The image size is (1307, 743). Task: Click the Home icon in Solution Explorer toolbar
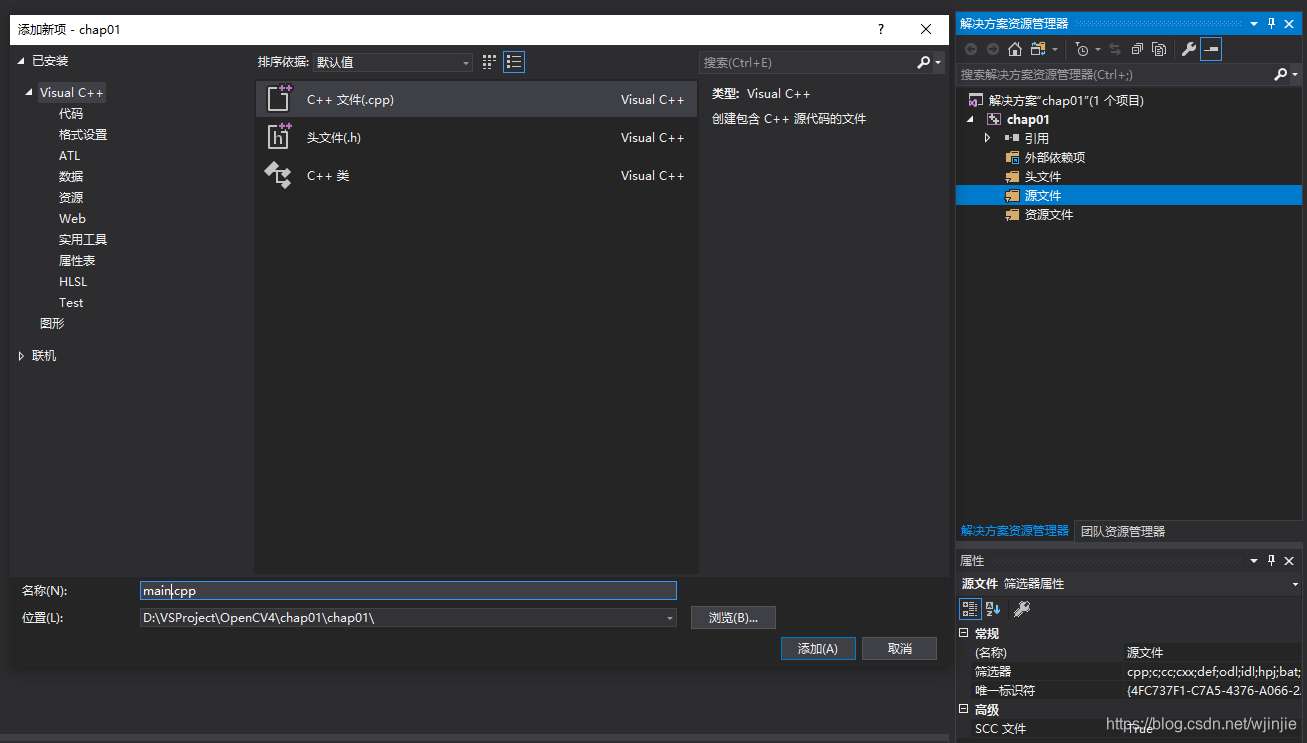(1015, 49)
